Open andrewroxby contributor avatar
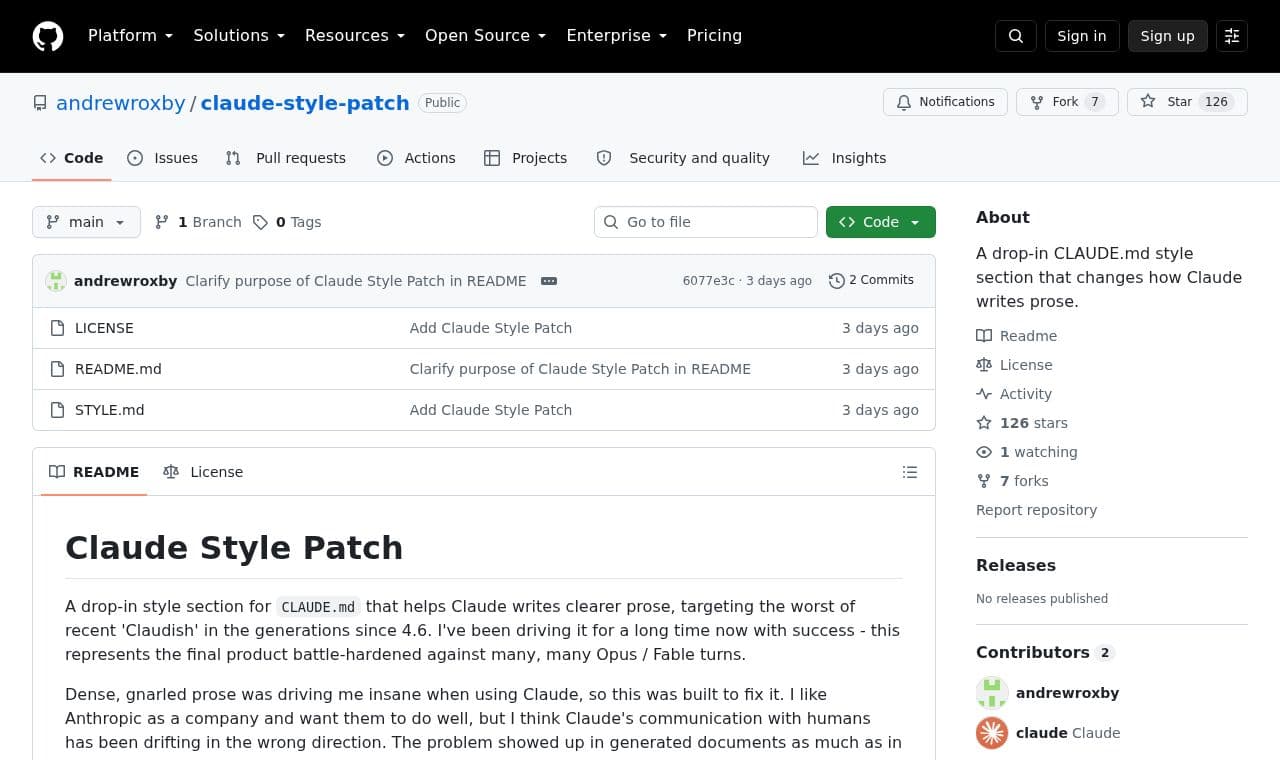1280x760 pixels. click(992, 693)
